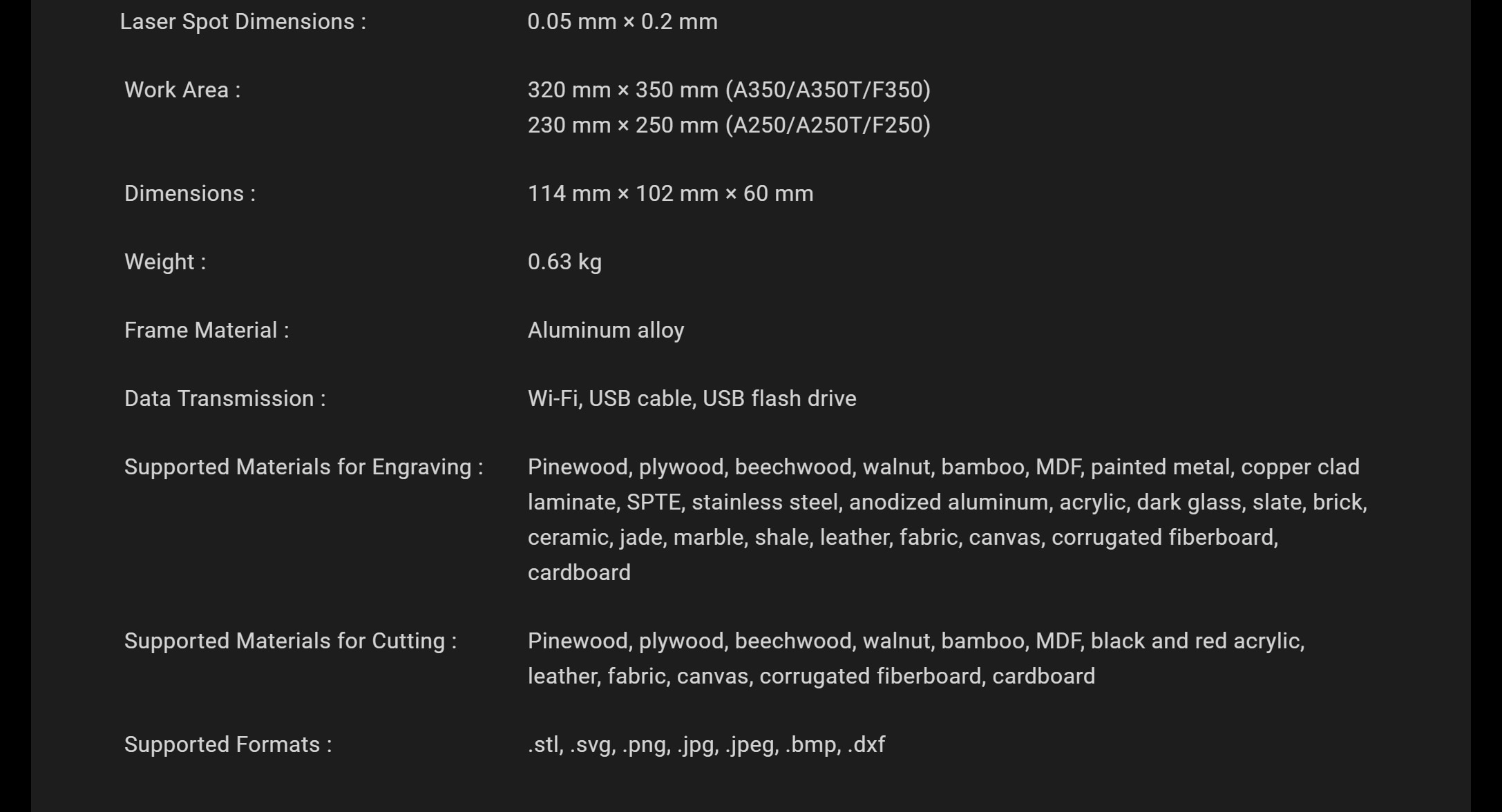Screen dimensions: 1502x812
Task: Select the 230 mm × 250 mm work area line
Action: point(729,125)
